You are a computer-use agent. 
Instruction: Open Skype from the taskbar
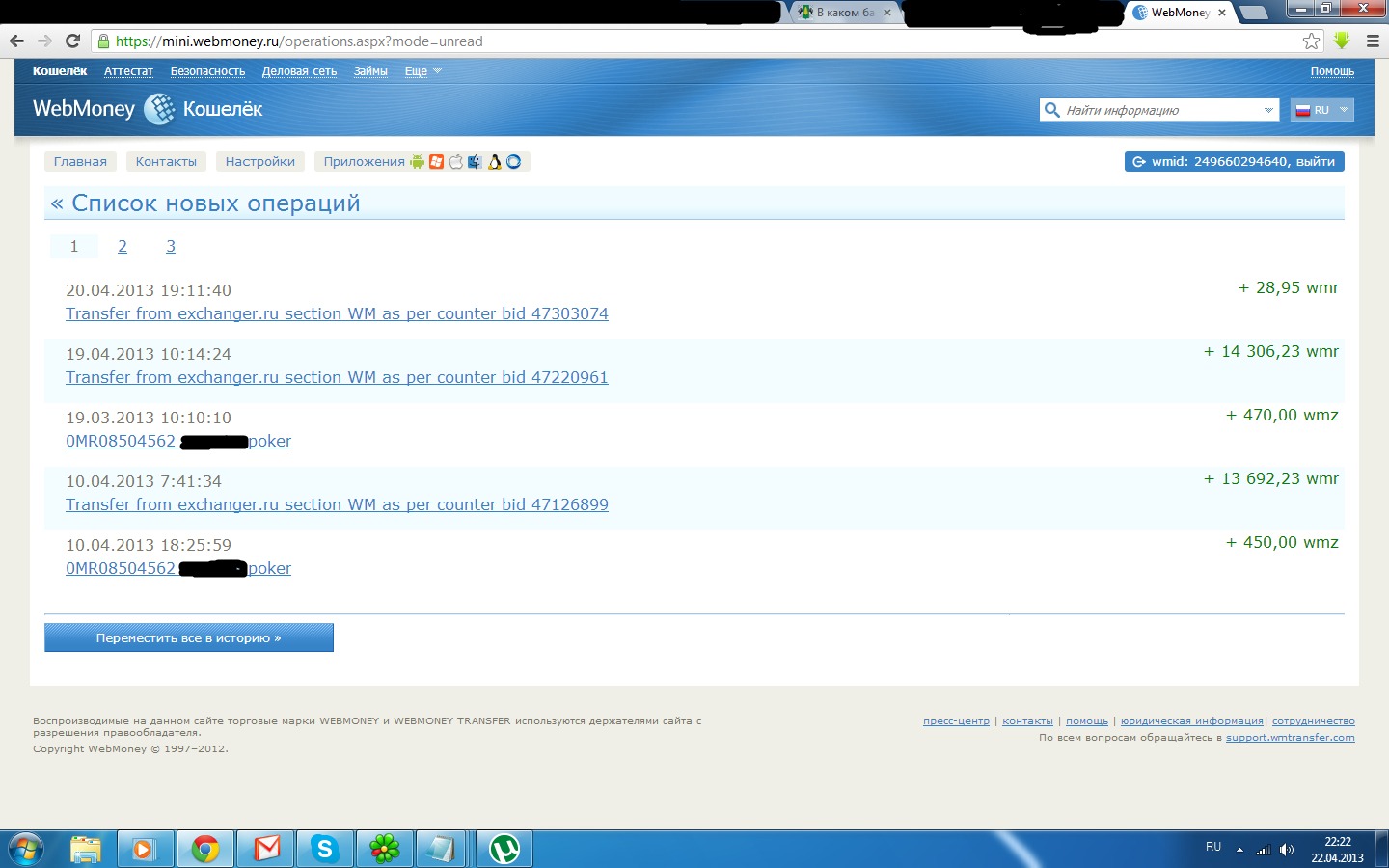324,849
